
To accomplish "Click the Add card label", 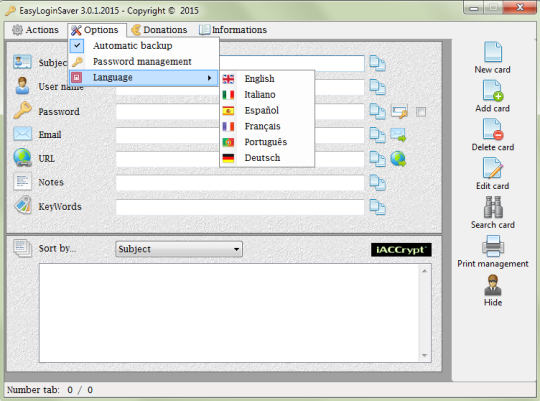I will coord(493,109).
